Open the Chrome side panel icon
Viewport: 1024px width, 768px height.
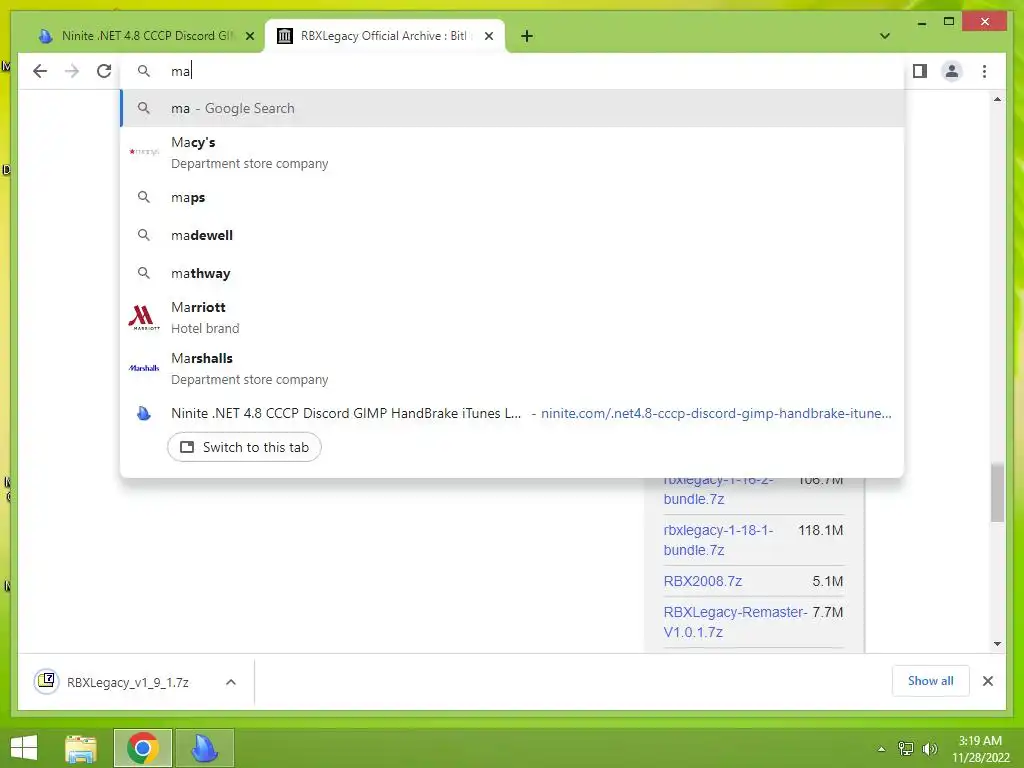(x=920, y=71)
